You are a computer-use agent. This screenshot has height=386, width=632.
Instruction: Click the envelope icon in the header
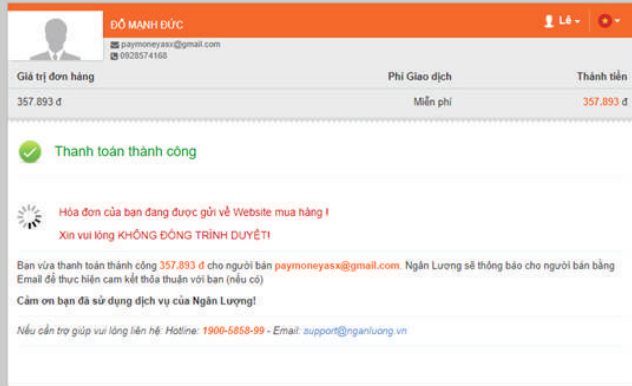point(114,45)
